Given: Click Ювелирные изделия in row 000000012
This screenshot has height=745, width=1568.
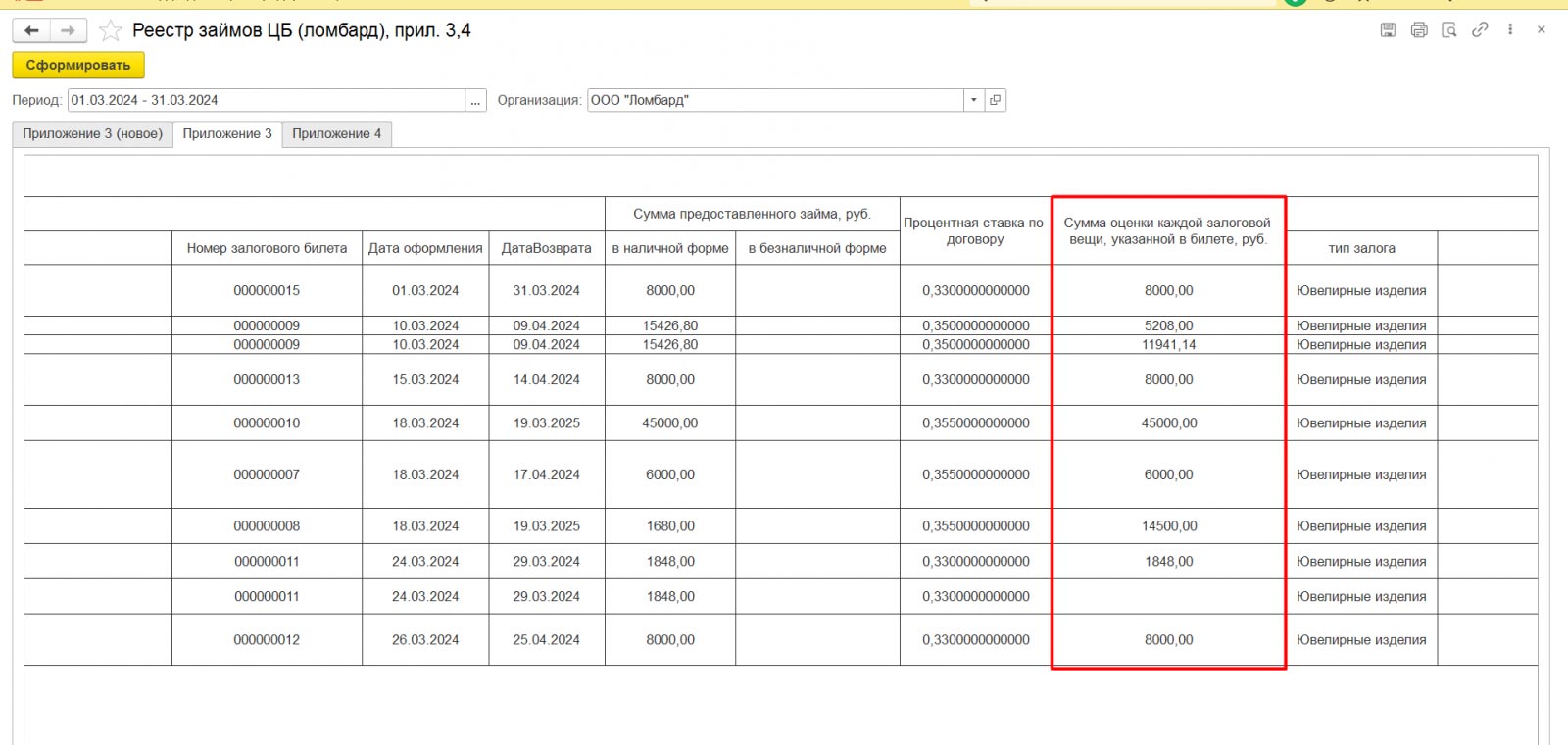Looking at the screenshot, I should pyautogui.click(x=1361, y=640).
